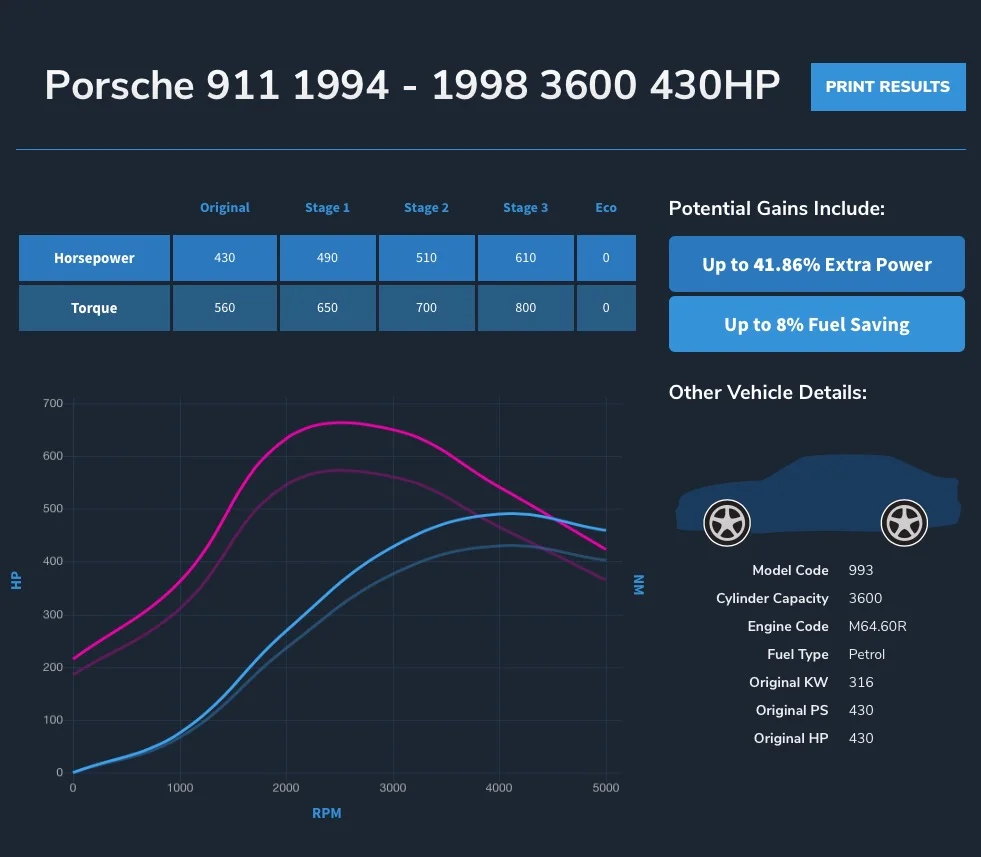The width and height of the screenshot is (981, 857).
Task: Click the Original PS value 430
Action: tap(861, 710)
